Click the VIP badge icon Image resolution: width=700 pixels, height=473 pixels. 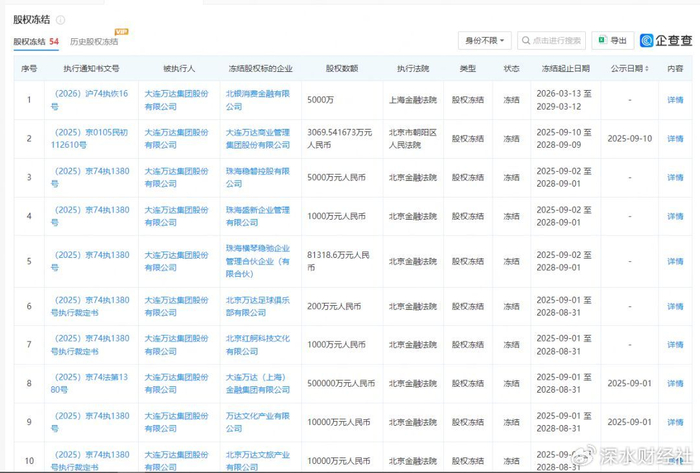click(121, 32)
